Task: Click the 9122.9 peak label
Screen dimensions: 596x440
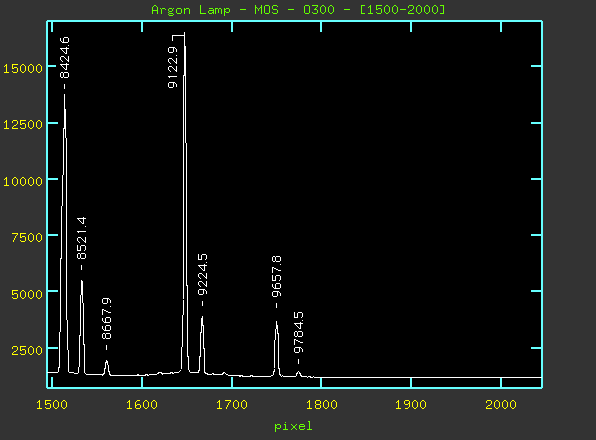Action: coord(173,67)
